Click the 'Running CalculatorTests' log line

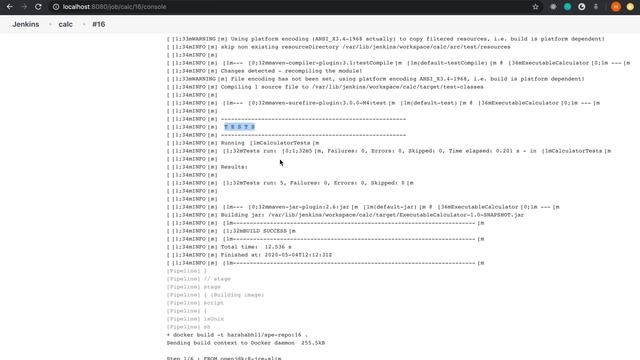click(243, 143)
